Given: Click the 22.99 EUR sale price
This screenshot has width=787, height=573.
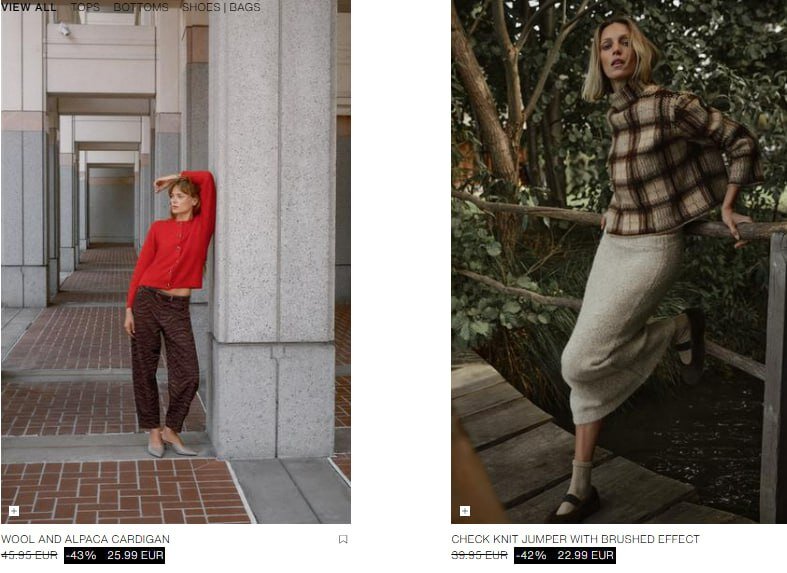Looking at the screenshot, I should coord(585,555).
